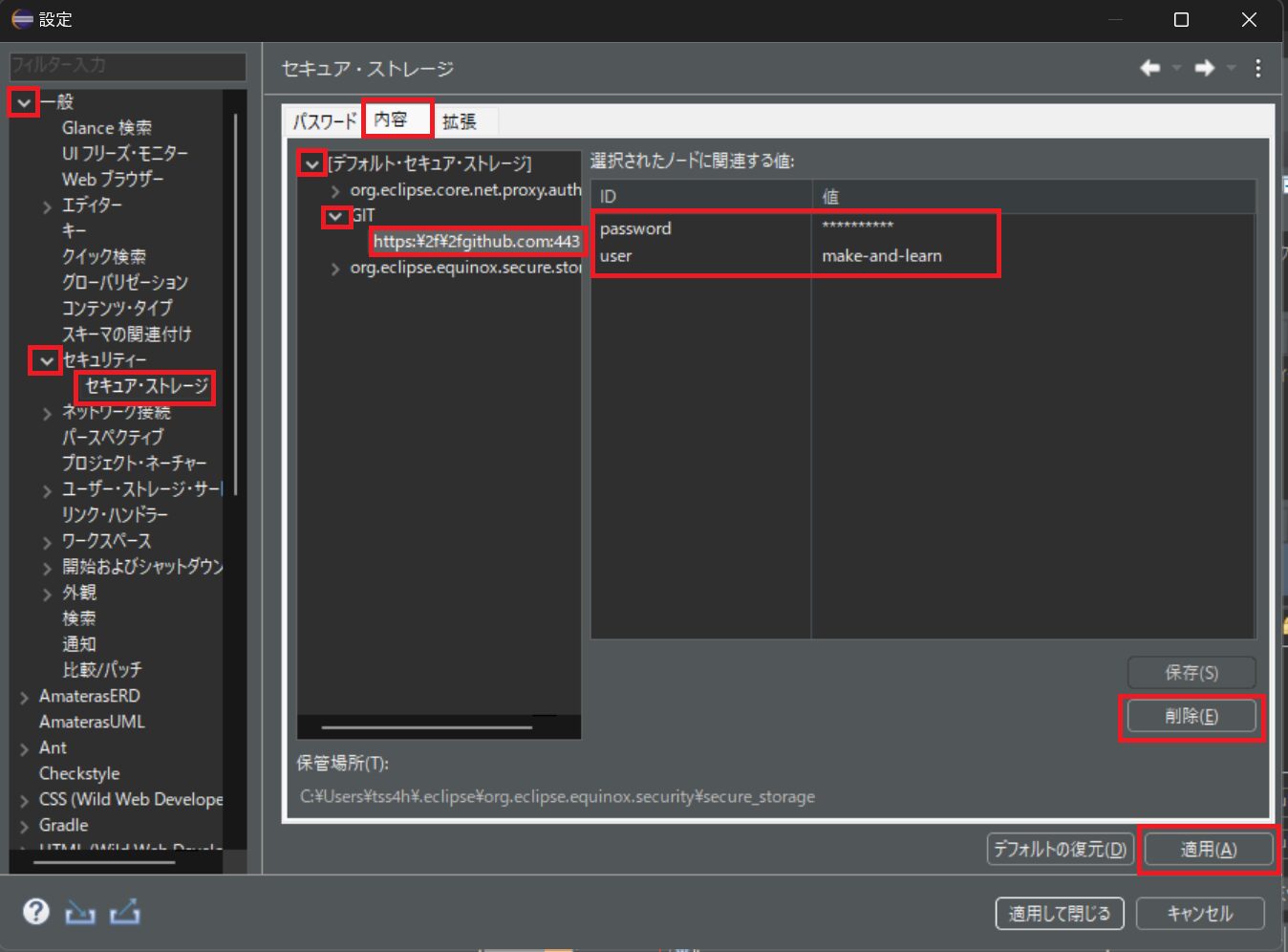Screen dimensions: 1288x952
Task: Select the コンテンツ・タイプ tree item
Action: pyautogui.click(x=118, y=308)
